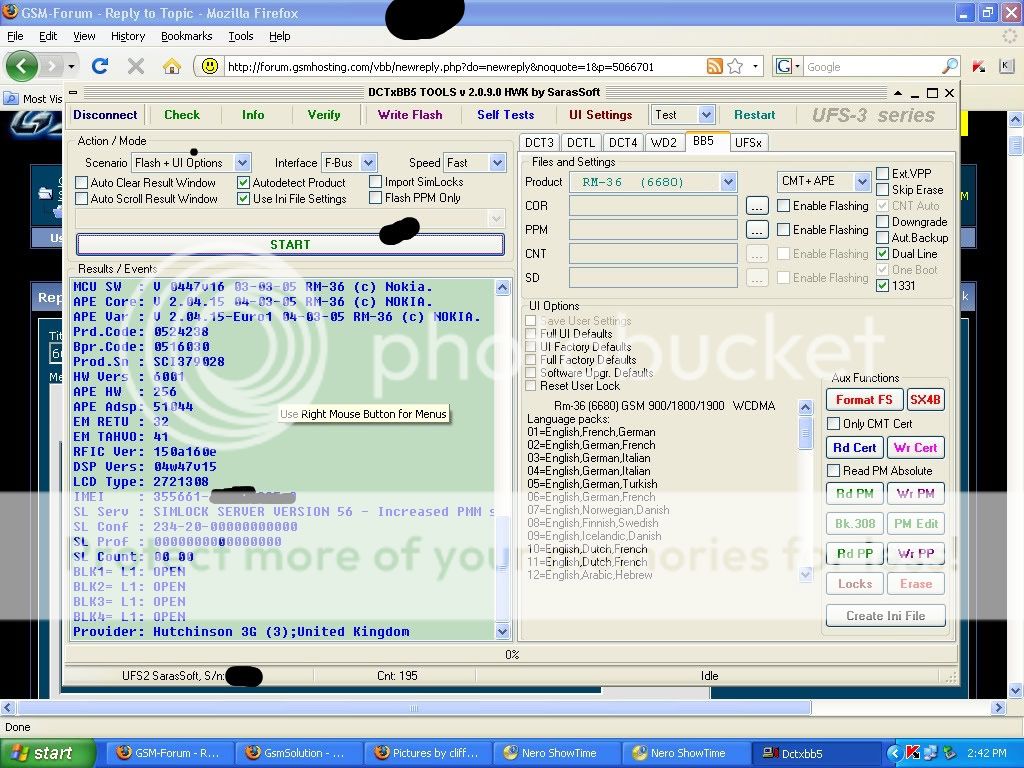Check Only CMT Cert
The image size is (1024, 768).
[x=833, y=424]
